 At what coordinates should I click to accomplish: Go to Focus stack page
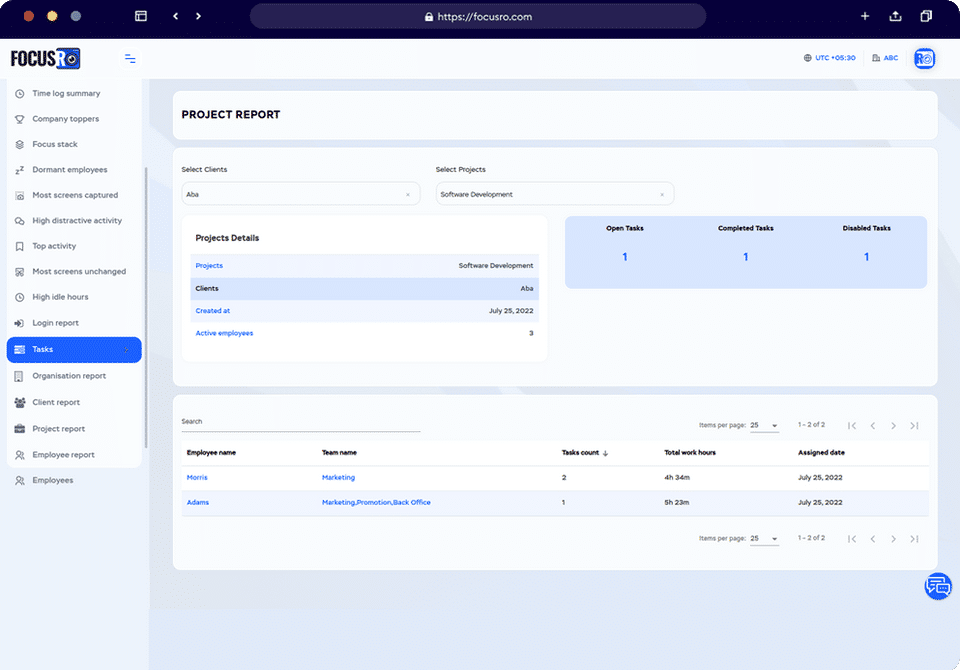(x=55, y=145)
